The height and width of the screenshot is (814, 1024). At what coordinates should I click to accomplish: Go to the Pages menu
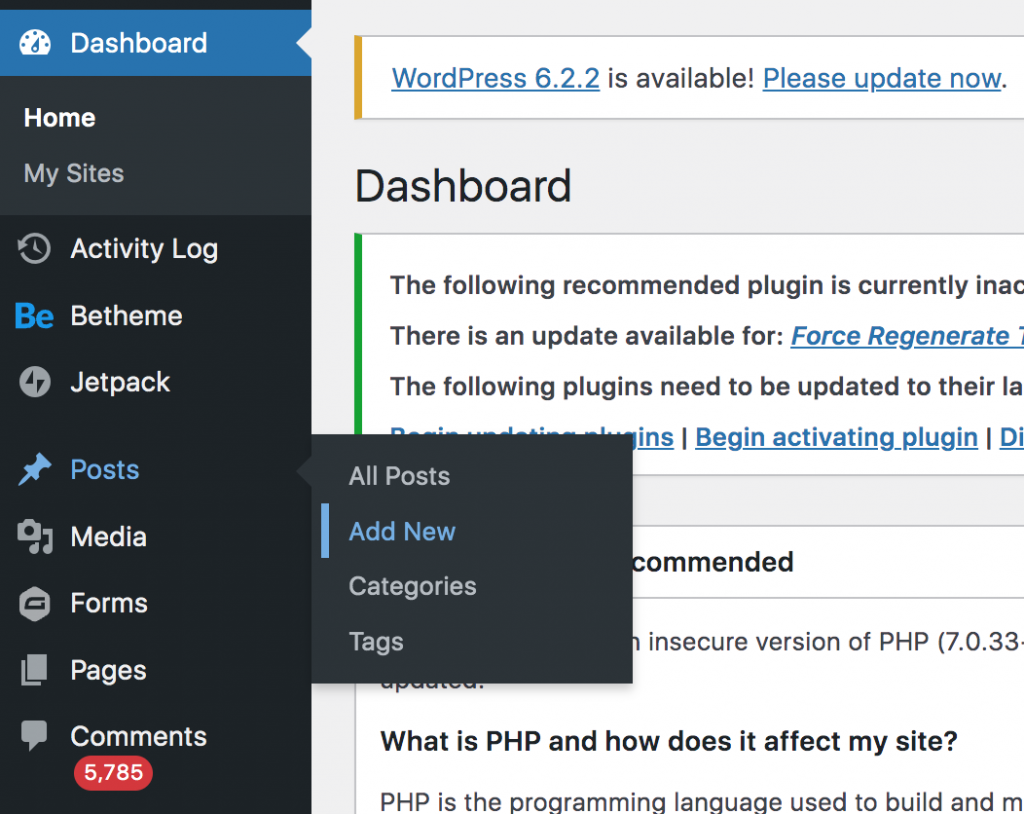[155, 670]
